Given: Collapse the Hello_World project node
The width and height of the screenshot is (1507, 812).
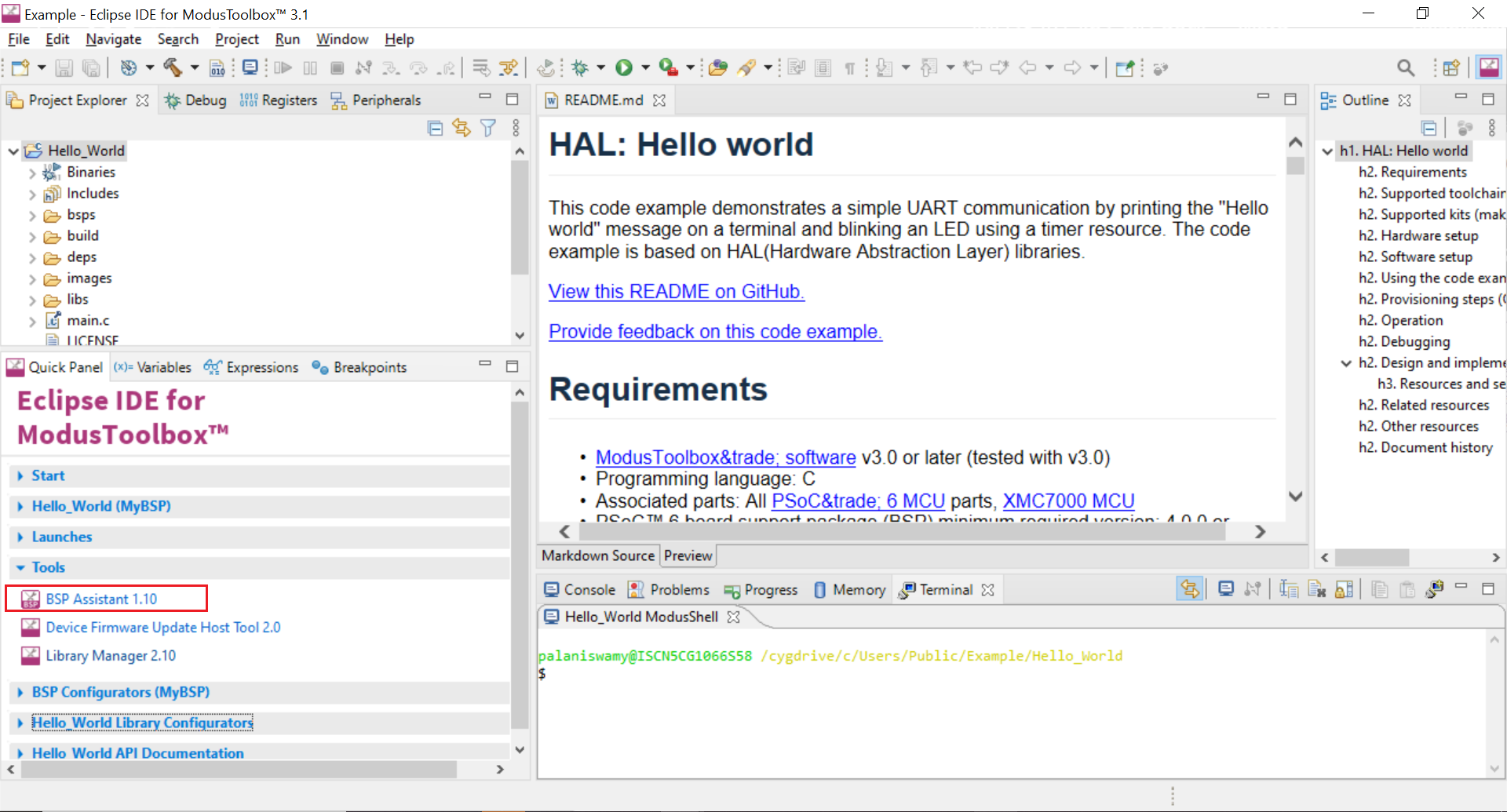Looking at the screenshot, I should click(13, 151).
